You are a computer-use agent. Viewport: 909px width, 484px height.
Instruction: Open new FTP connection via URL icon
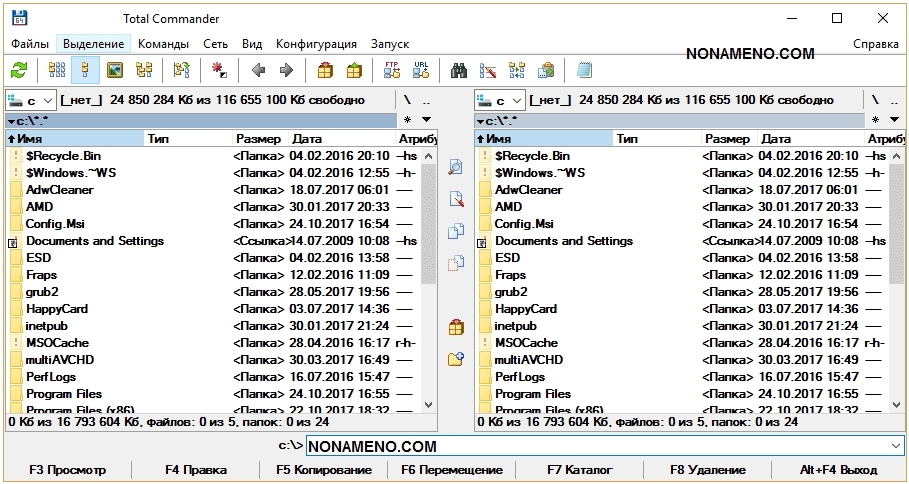pyautogui.click(x=421, y=71)
